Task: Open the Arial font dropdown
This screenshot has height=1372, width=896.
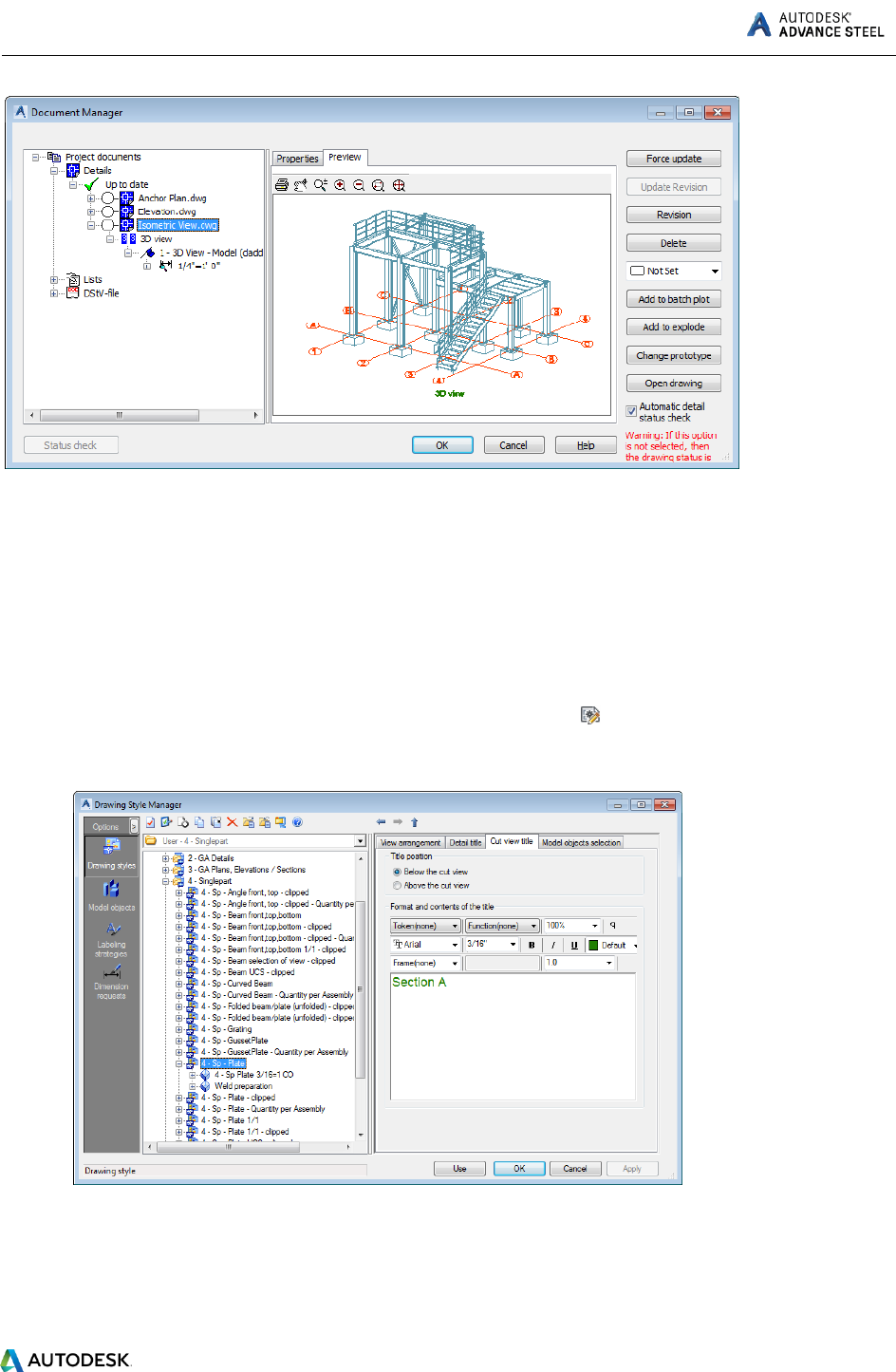Action: (x=425, y=945)
